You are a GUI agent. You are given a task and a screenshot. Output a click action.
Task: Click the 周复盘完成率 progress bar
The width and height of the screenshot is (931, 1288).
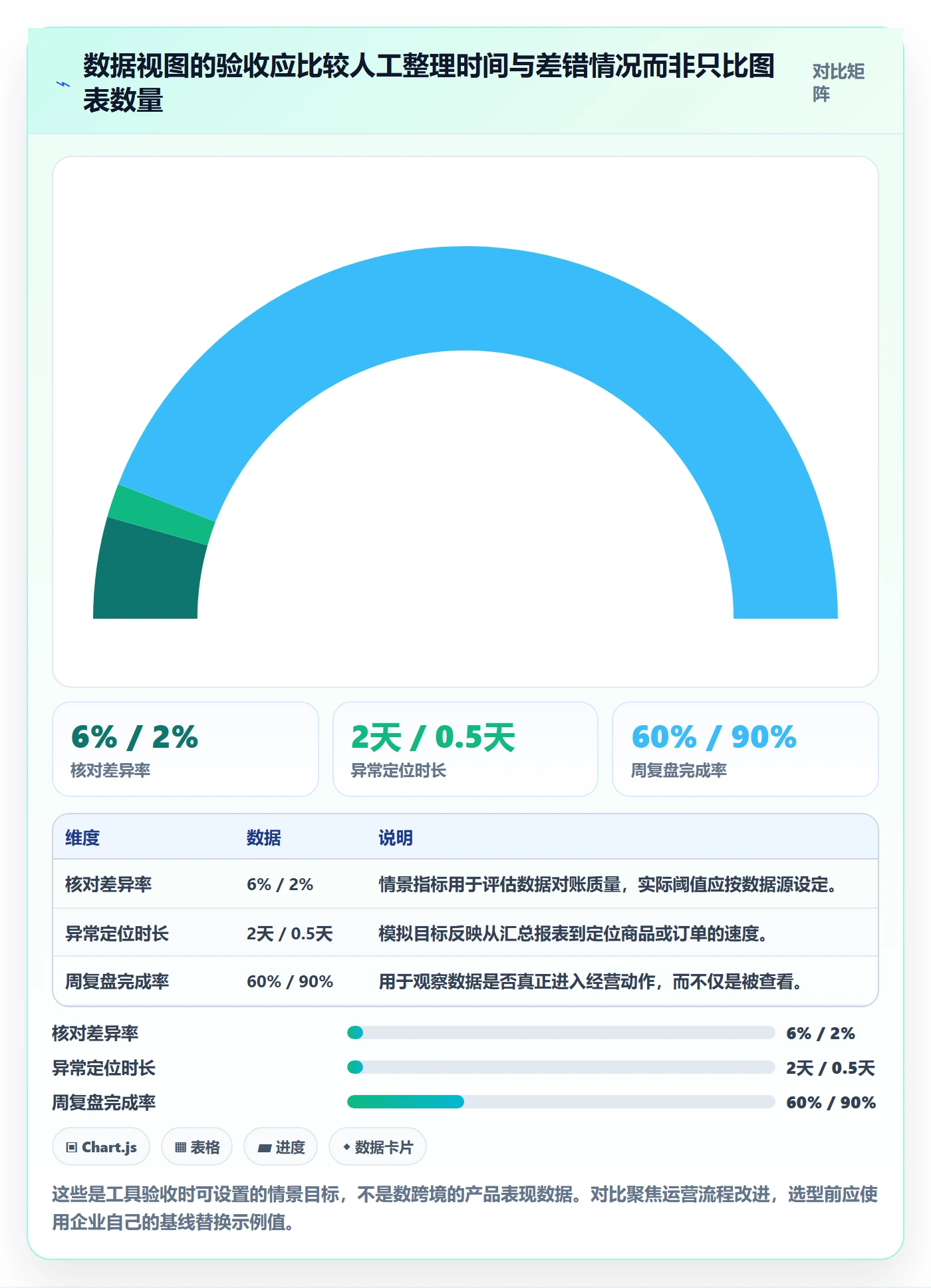[x=561, y=1102]
